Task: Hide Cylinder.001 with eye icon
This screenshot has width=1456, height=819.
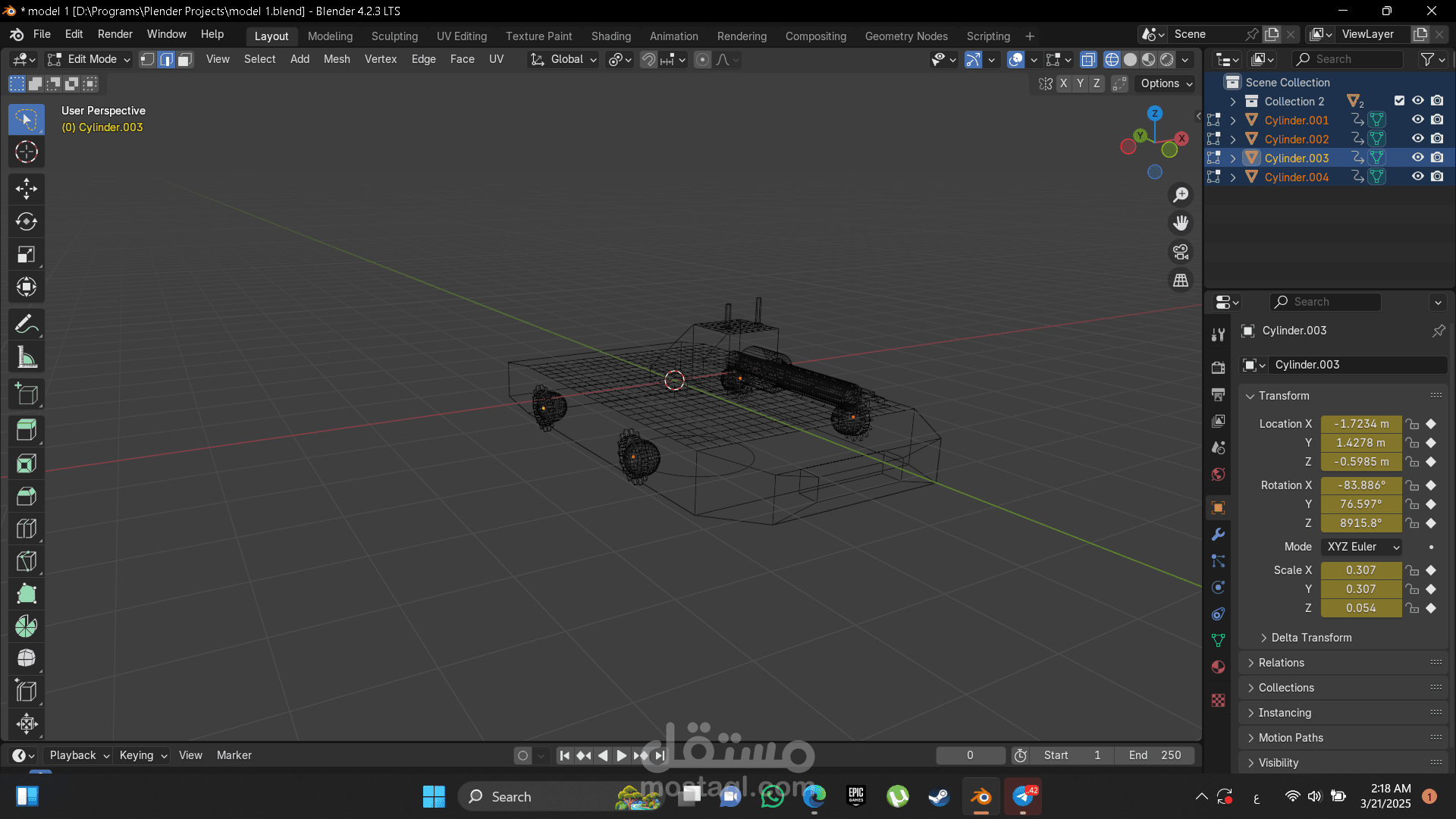Action: point(1417,120)
